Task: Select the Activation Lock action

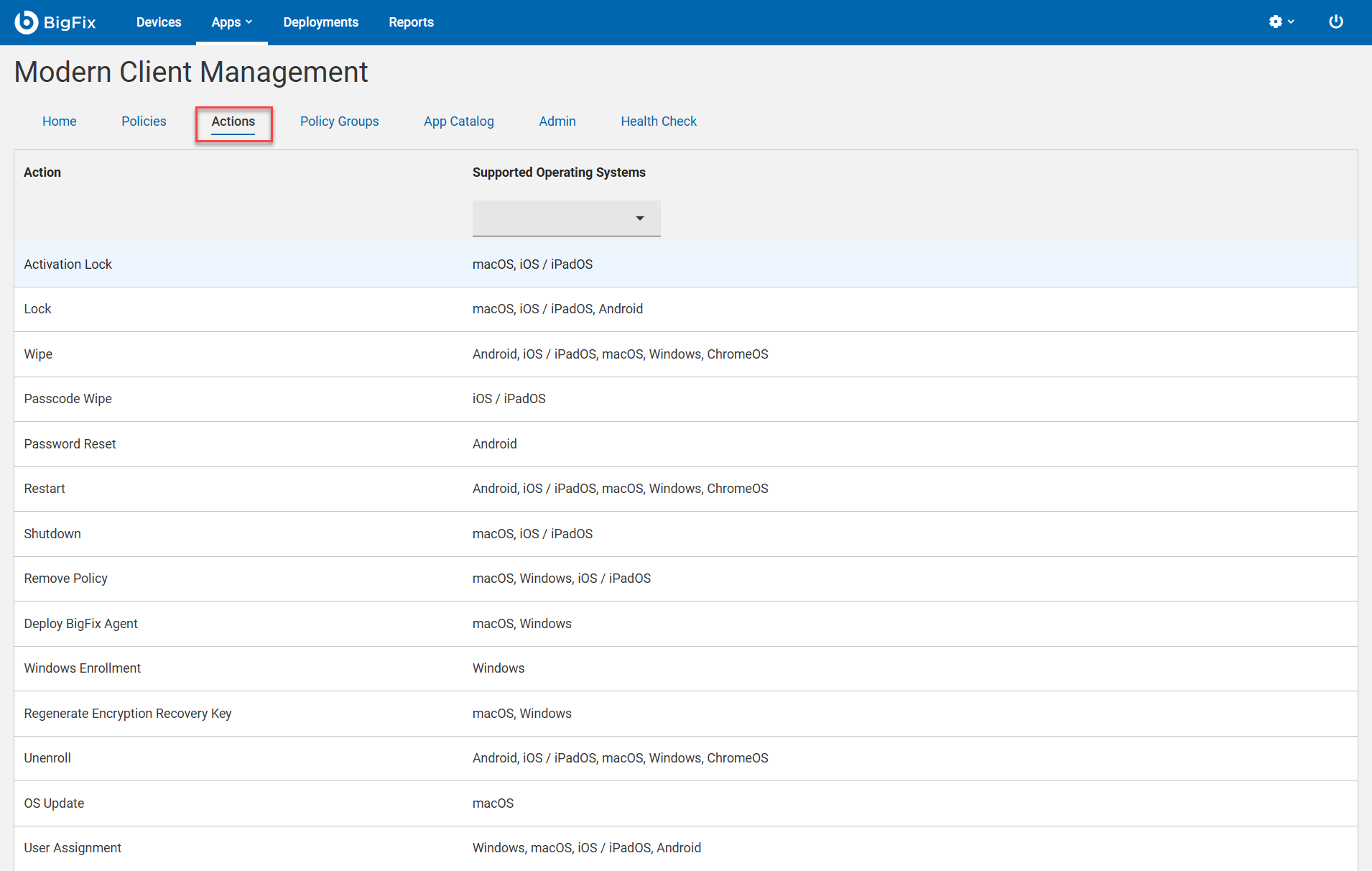Action: [x=68, y=264]
